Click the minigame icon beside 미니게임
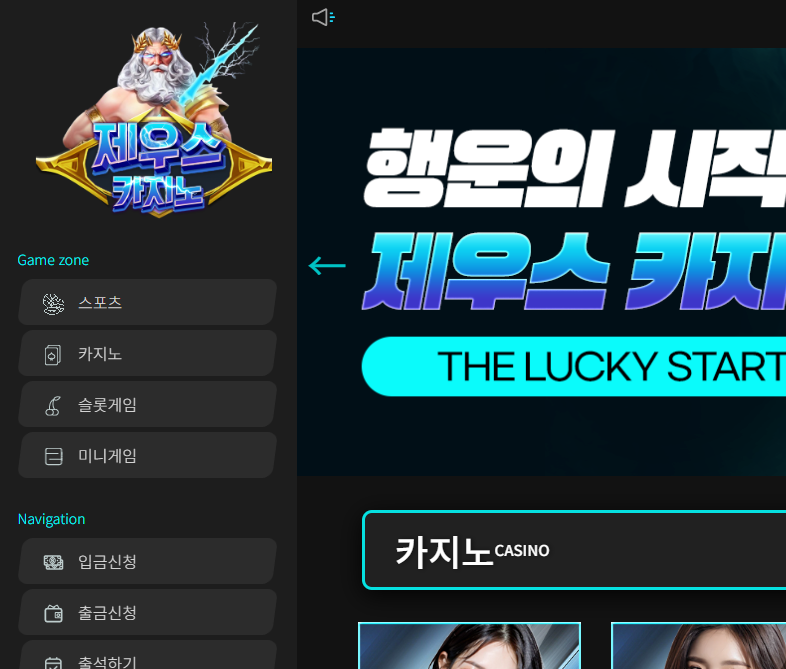 53,456
